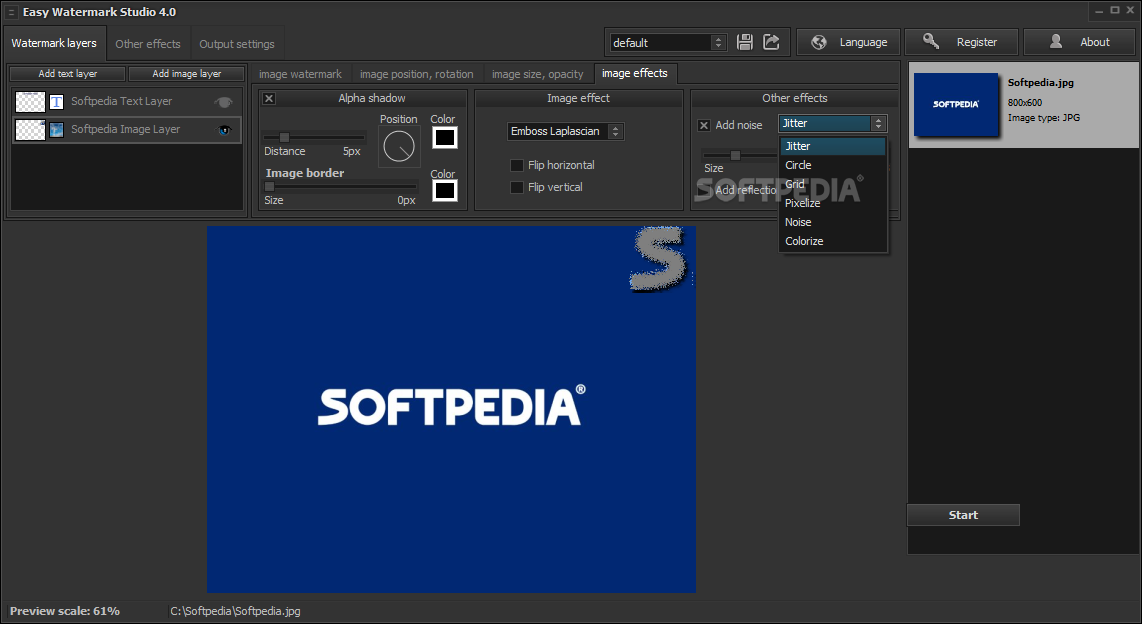Click the Preview scale: 61% status text
The height and width of the screenshot is (624, 1142).
tap(65, 611)
